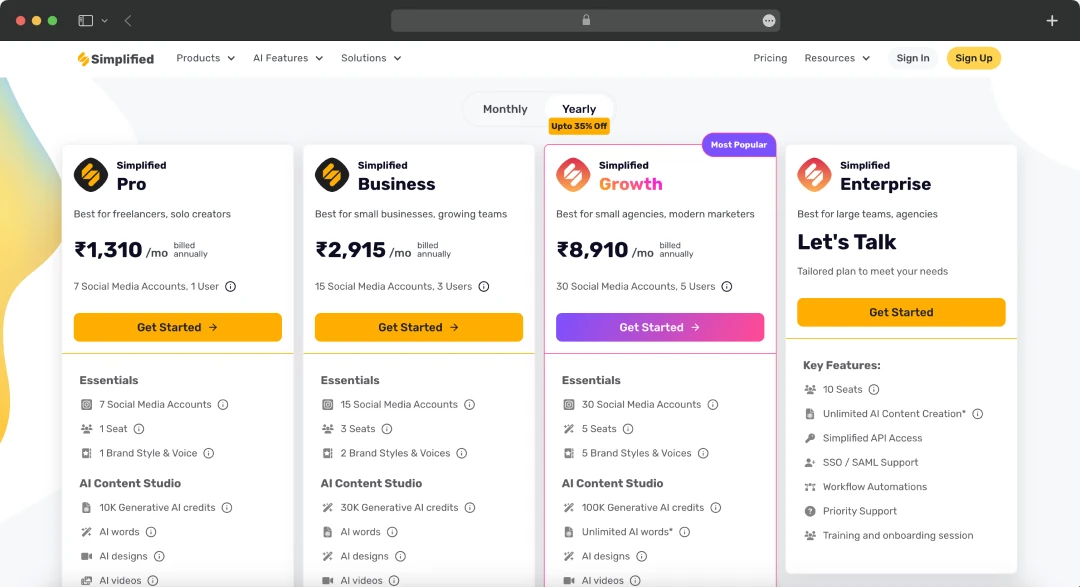The width and height of the screenshot is (1080, 587).
Task: Toggle the browser sidebar icon
Action: 84,19
